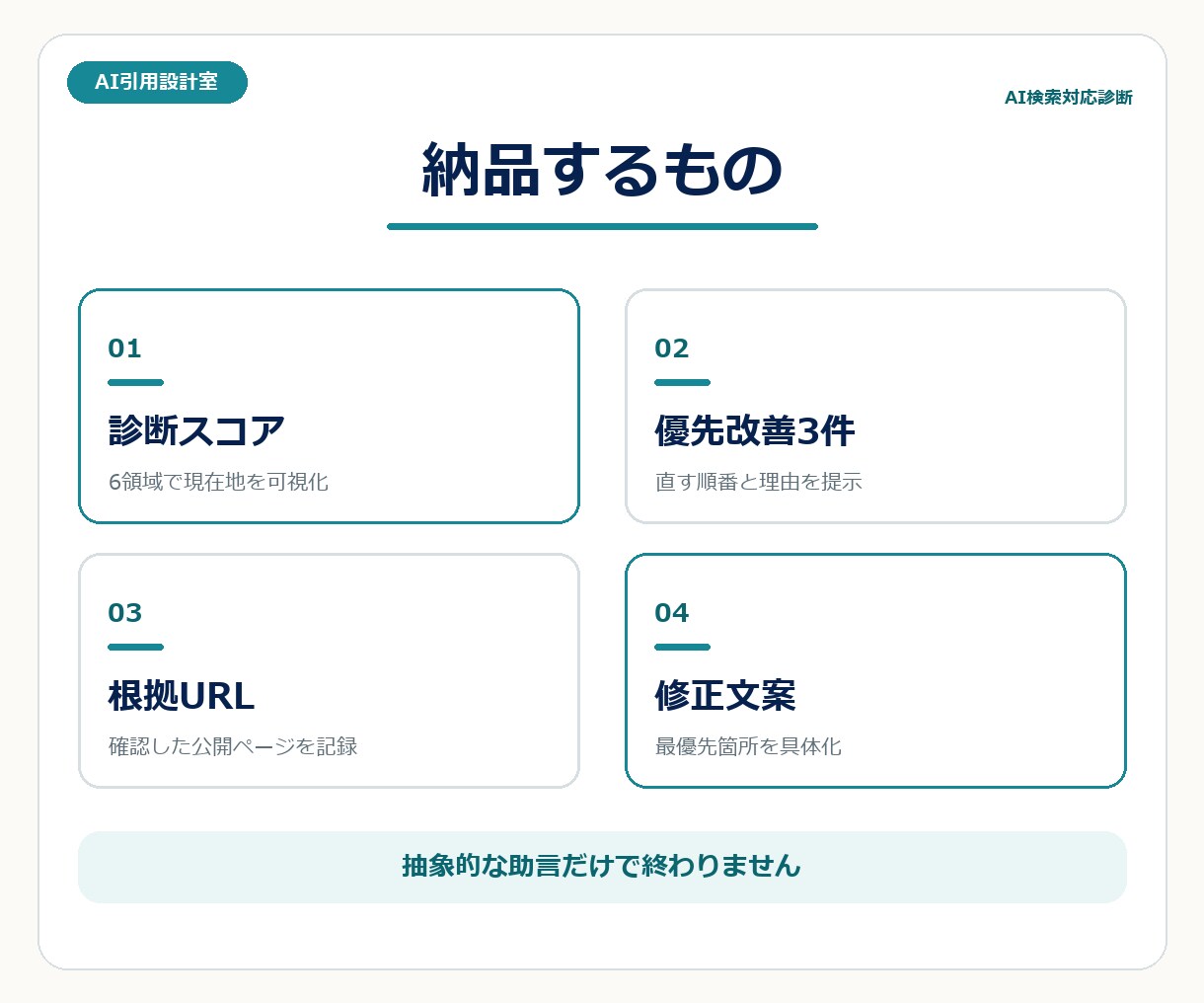Open the 修正文案 card title

point(725,695)
